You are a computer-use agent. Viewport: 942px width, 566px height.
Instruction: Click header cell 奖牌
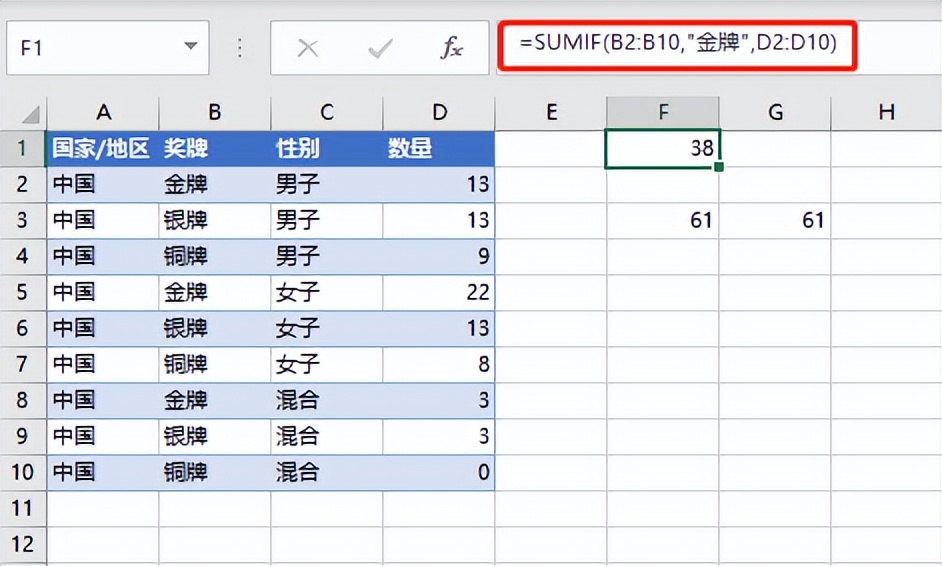(215, 148)
